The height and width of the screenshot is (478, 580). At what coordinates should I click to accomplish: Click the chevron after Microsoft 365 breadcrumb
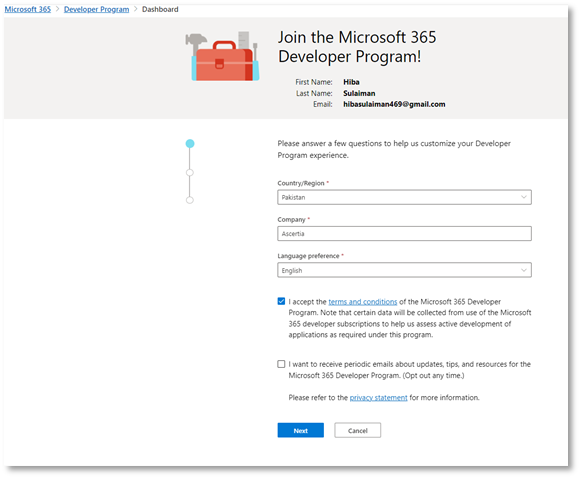pyautogui.click(x=57, y=9)
